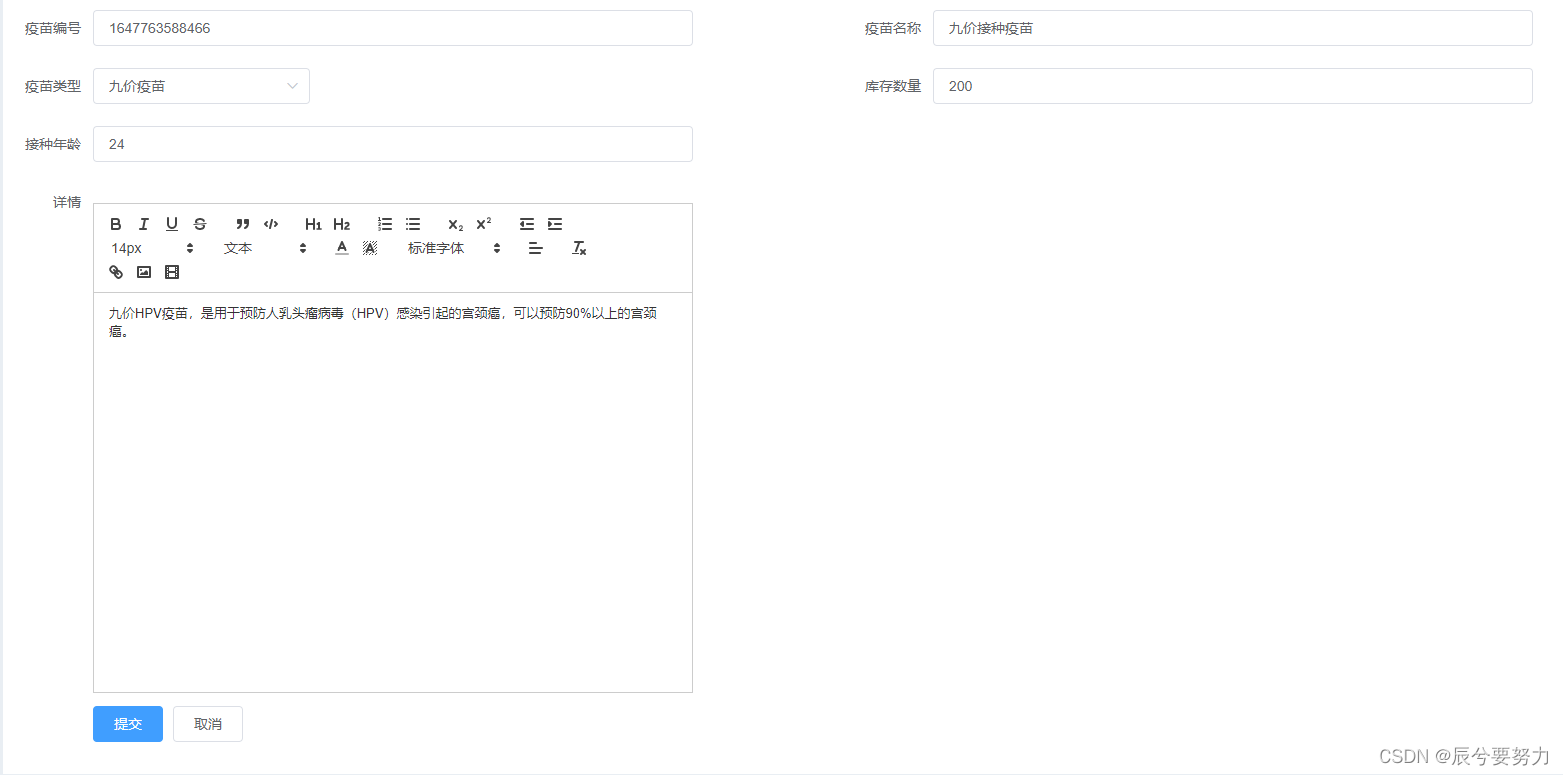The height and width of the screenshot is (775, 1563).
Task: Focus the 疫苗名称 input field
Action: [x=1232, y=28]
